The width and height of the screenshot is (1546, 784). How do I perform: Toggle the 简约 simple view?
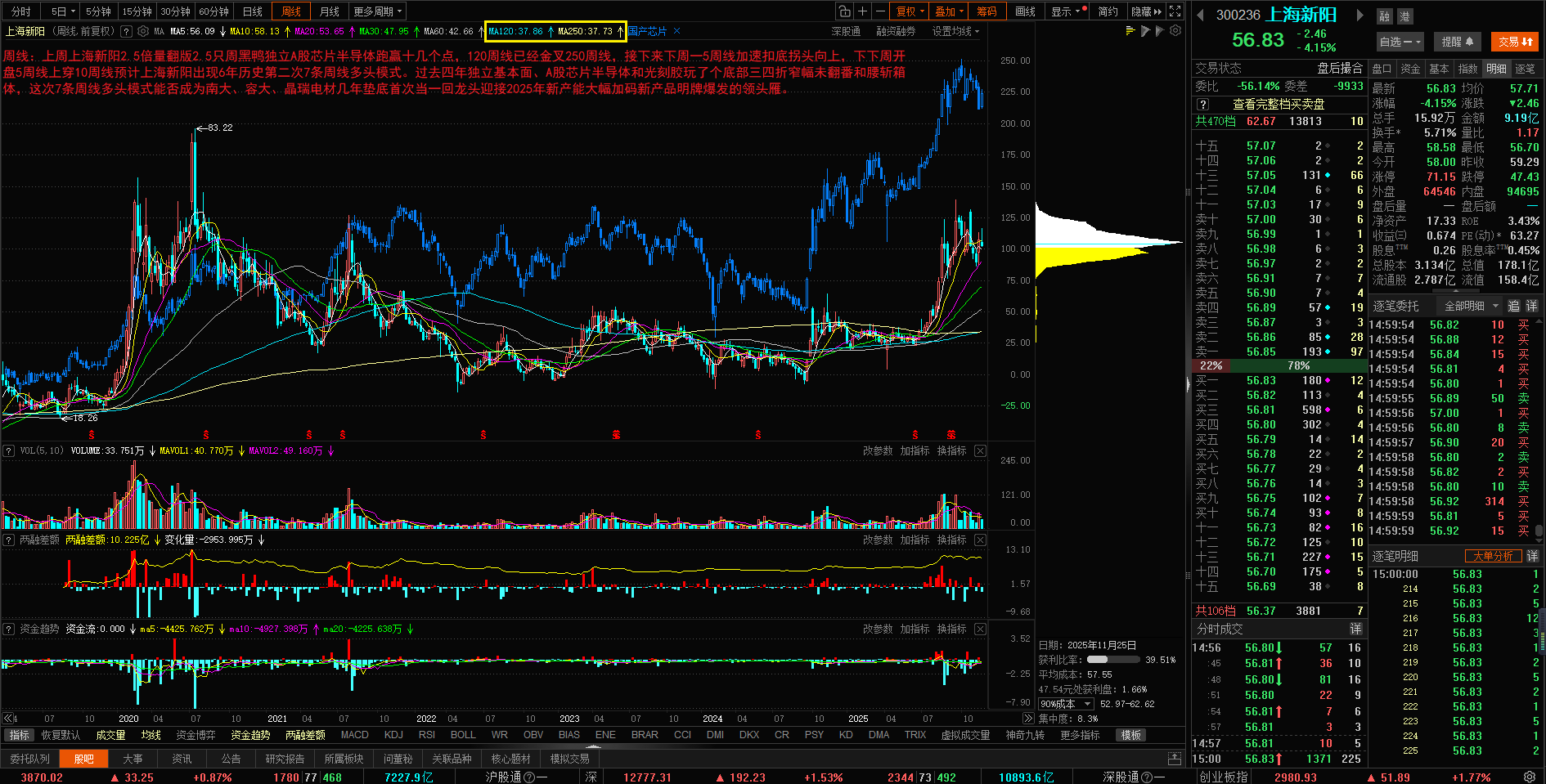[x=1108, y=11]
